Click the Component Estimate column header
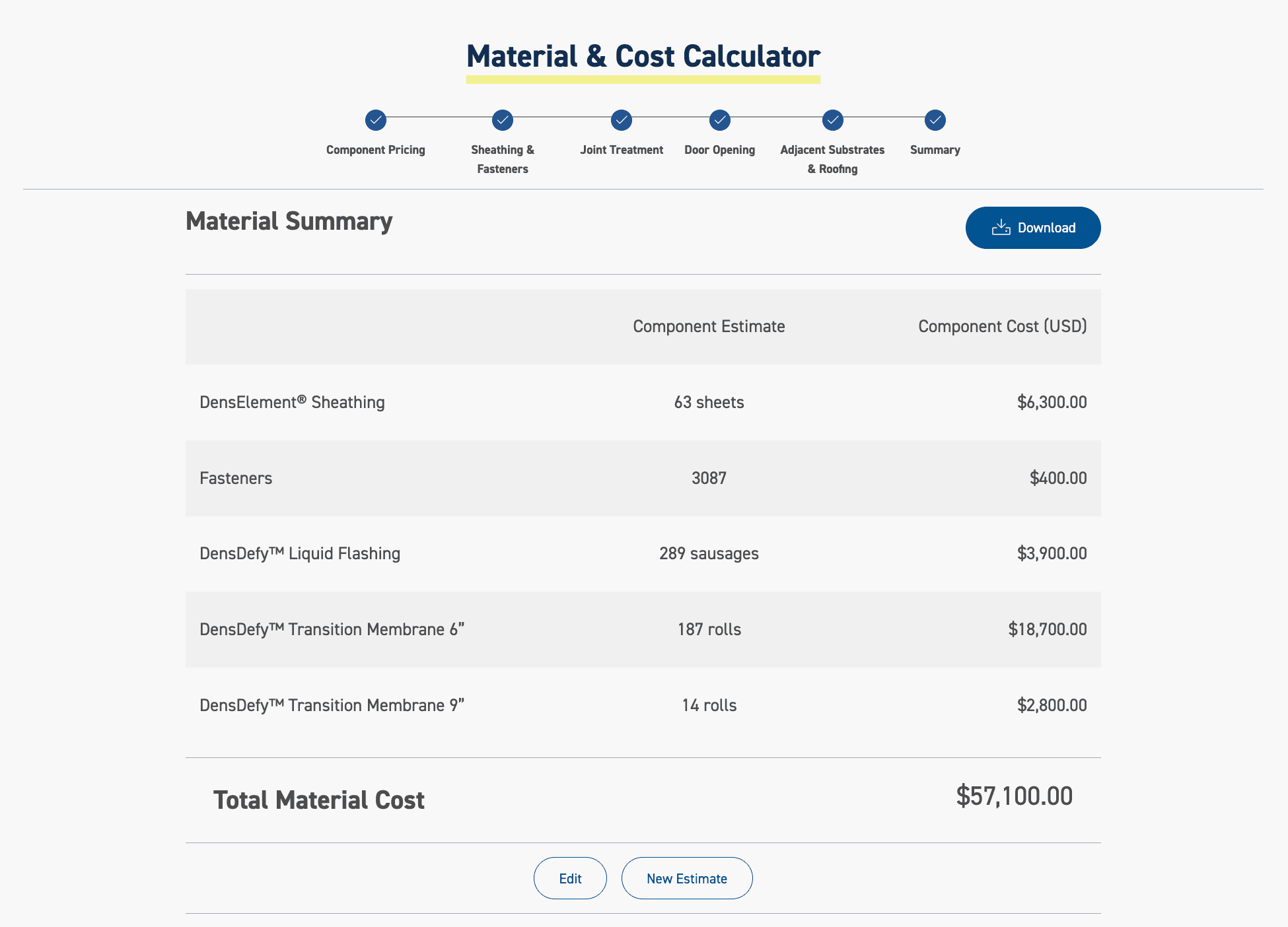The height and width of the screenshot is (927, 1288). (x=708, y=326)
